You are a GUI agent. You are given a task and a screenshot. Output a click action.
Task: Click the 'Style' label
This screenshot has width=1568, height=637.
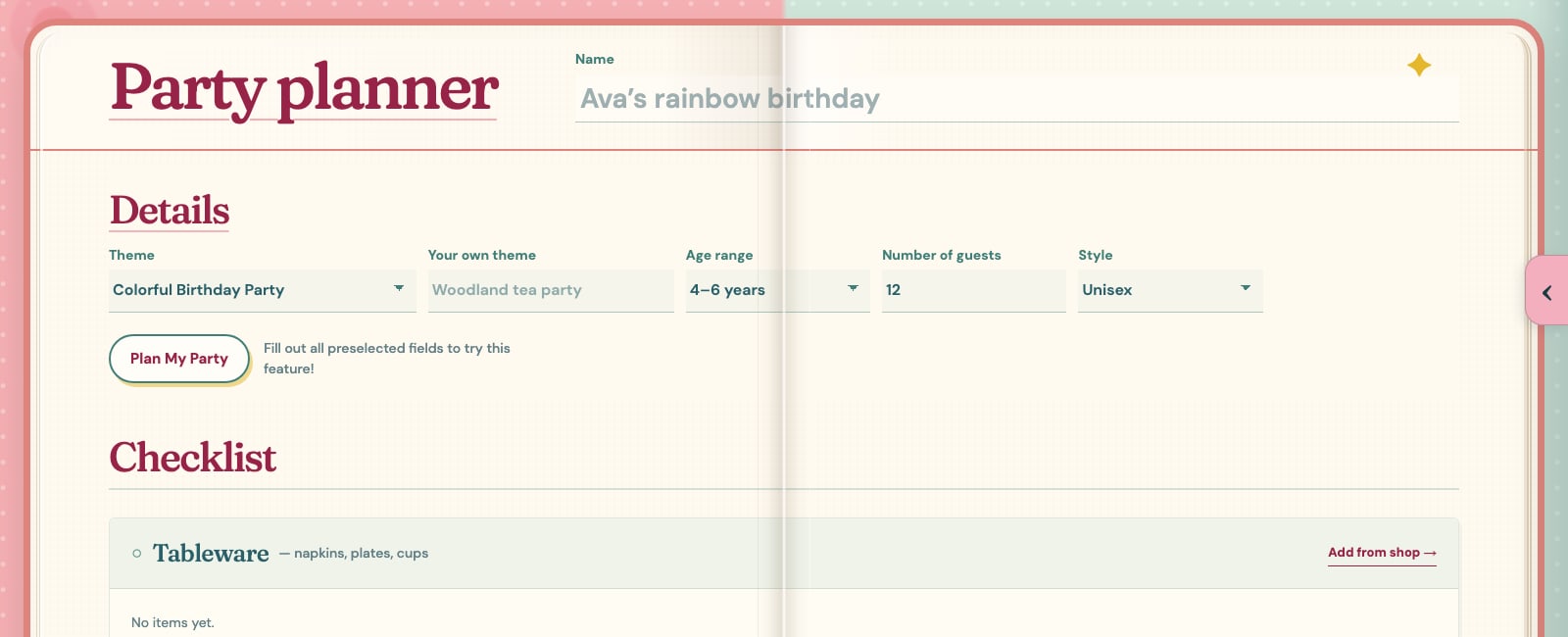pos(1096,255)
